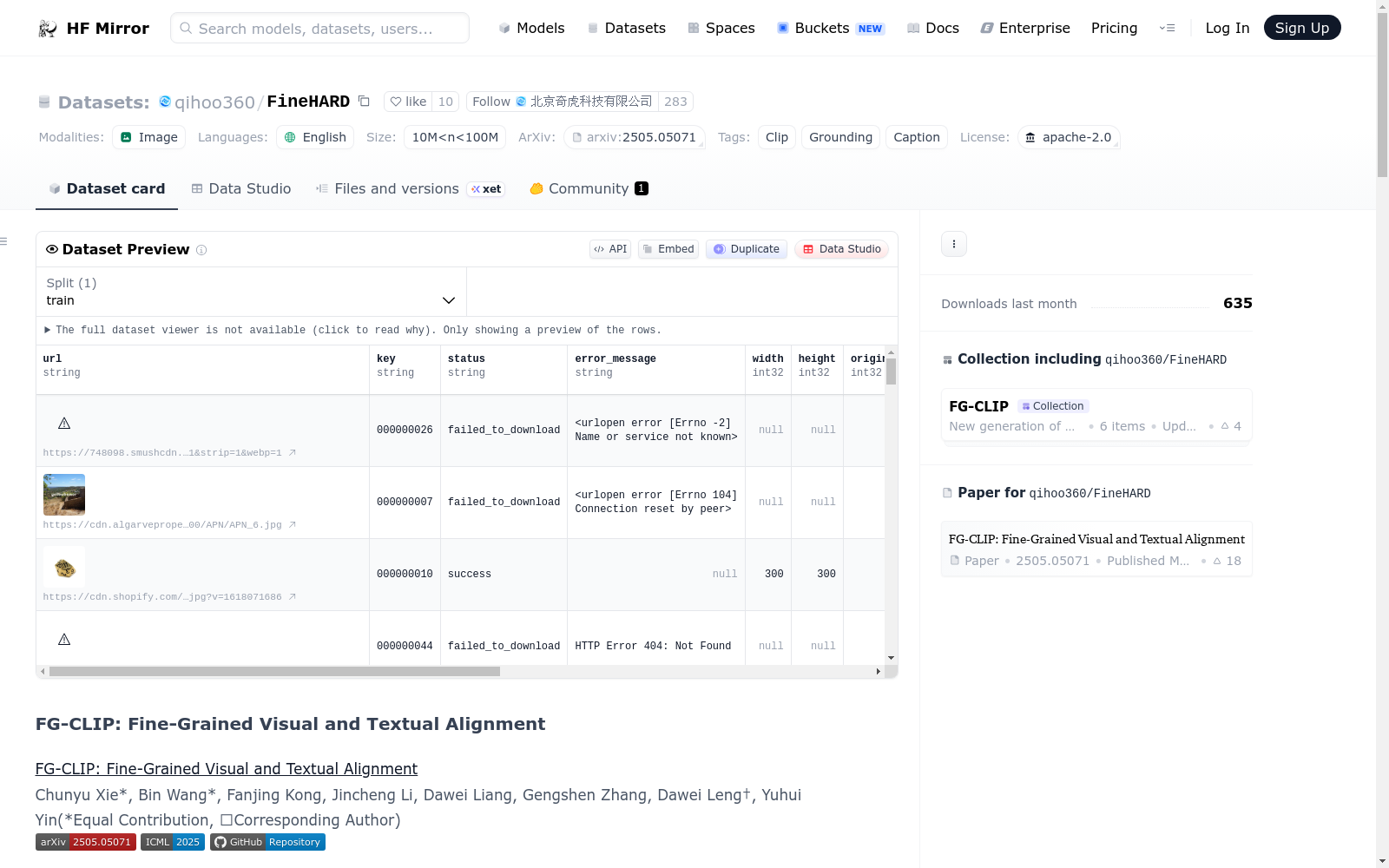Select the English language tag

point(315,137)
